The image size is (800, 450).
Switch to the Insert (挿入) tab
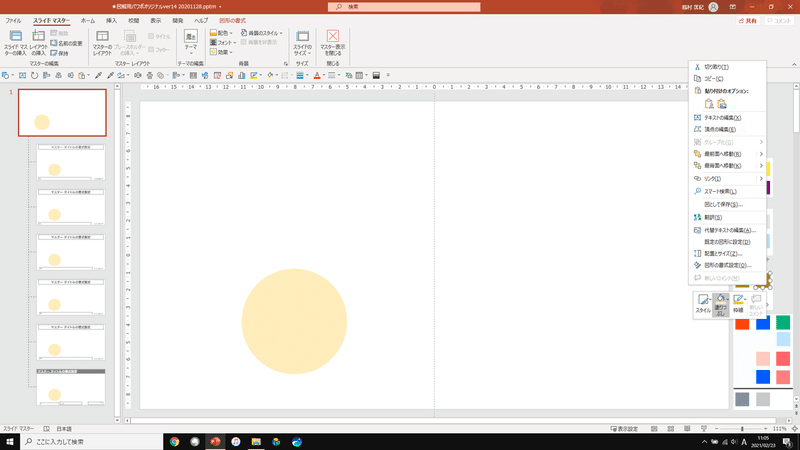coord(111,21)
